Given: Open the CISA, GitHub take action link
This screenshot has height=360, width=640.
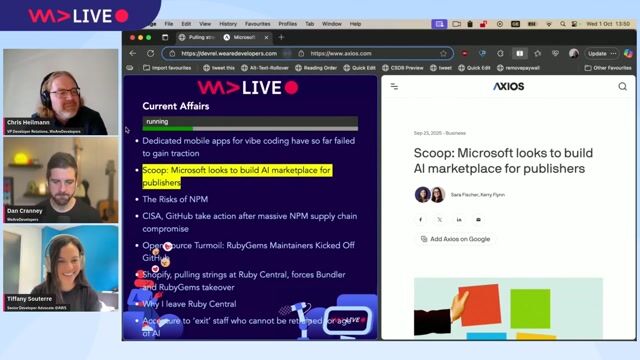Looking at the screenshot, I should coord(249,222).
